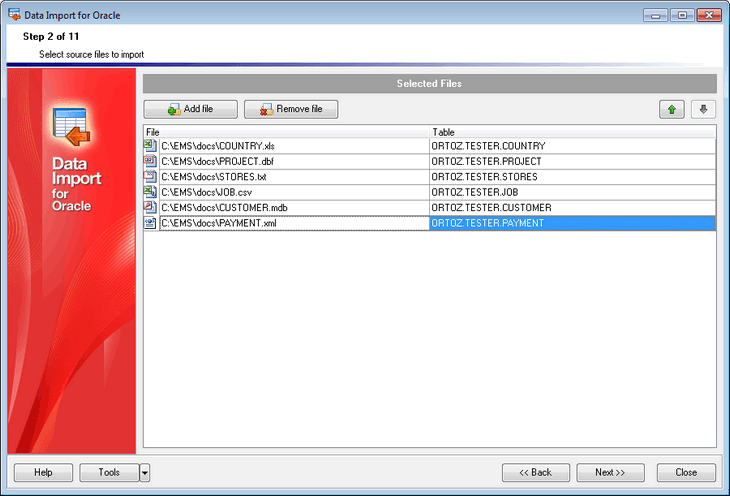Select the C:\EMS\docs\CUSTOMER.mdb file path

coord(294,207)
